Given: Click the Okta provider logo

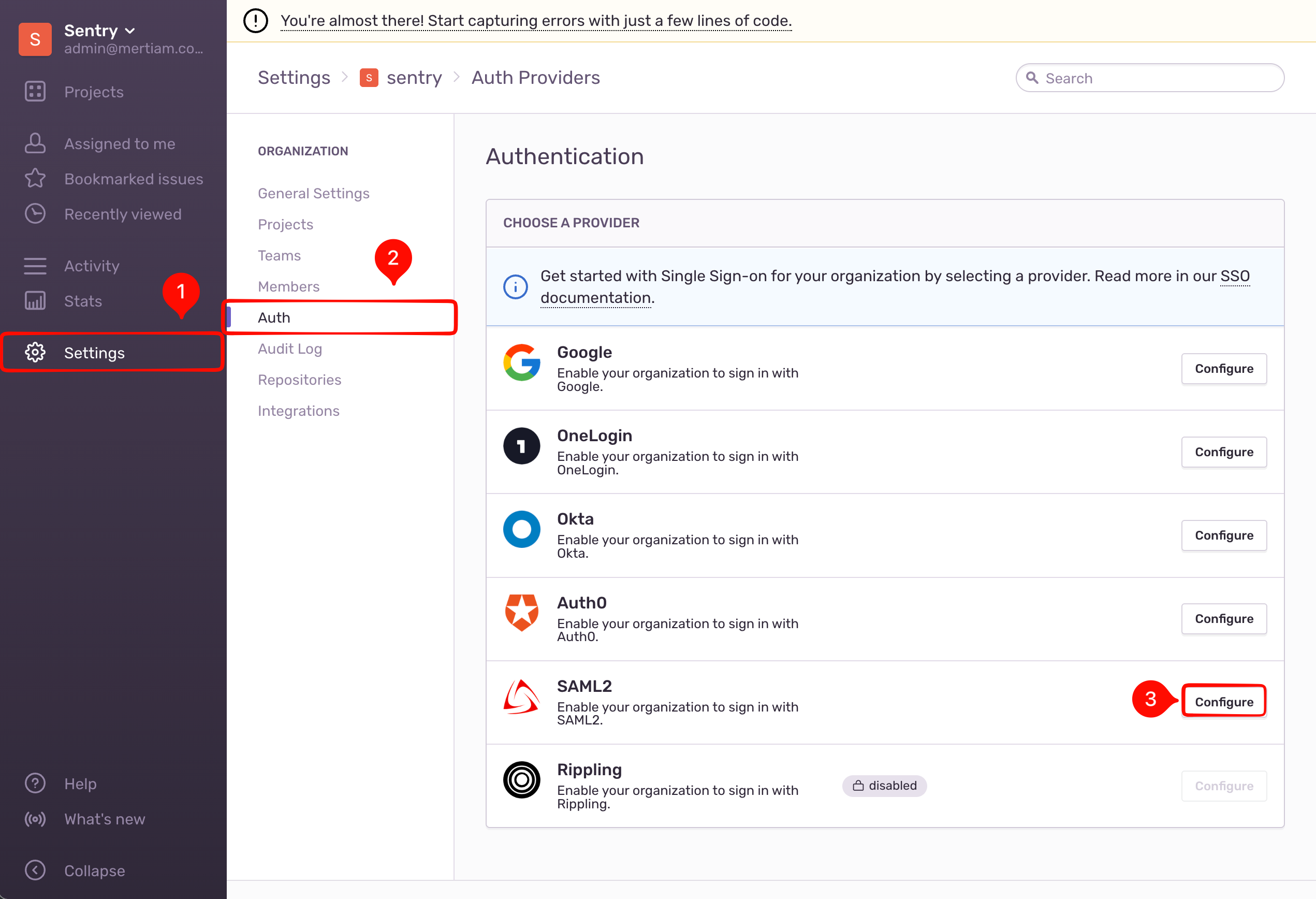Looking at the screenshot, I should 521,529.
